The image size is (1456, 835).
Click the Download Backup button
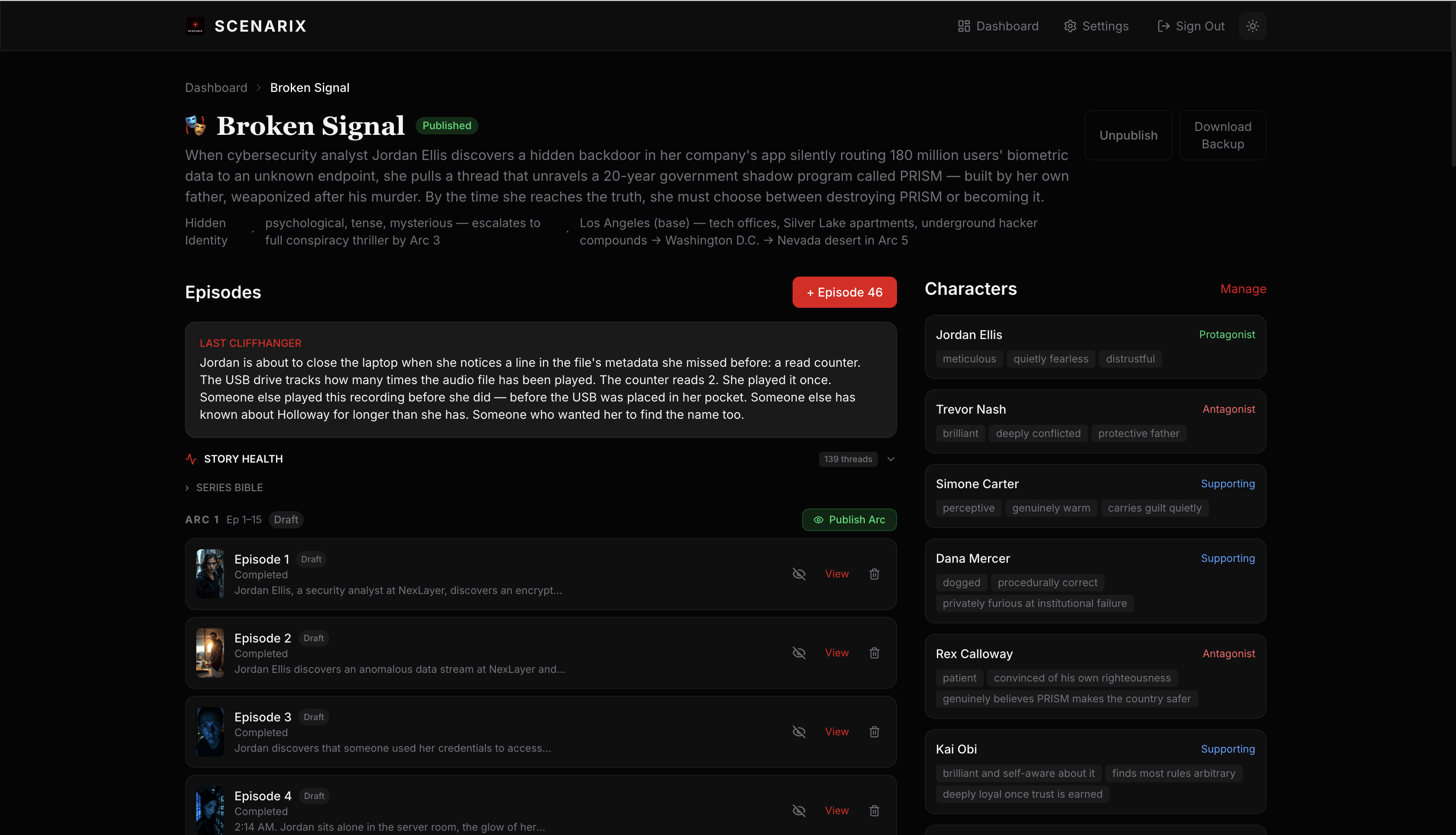pyautogui.click(x=1223, y=135)
